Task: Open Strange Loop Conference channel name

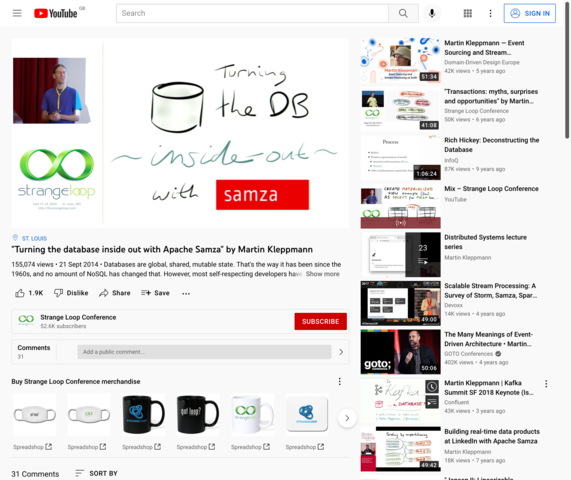Action: (78, 317)
